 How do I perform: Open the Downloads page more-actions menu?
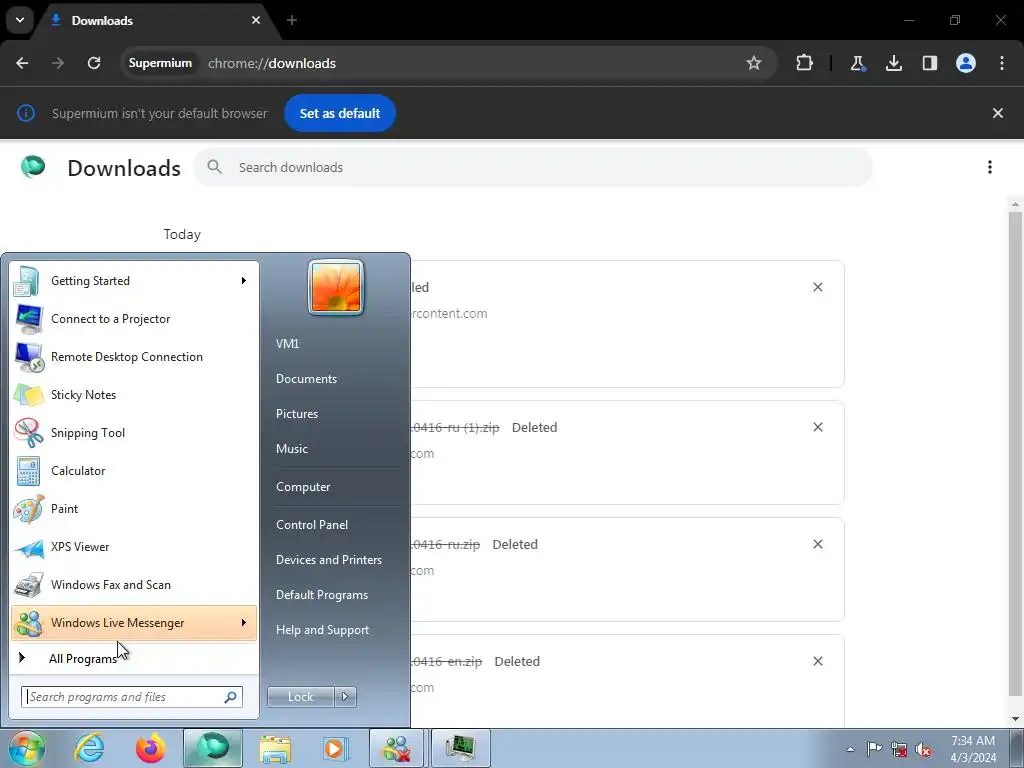click(x=989, y=167)
